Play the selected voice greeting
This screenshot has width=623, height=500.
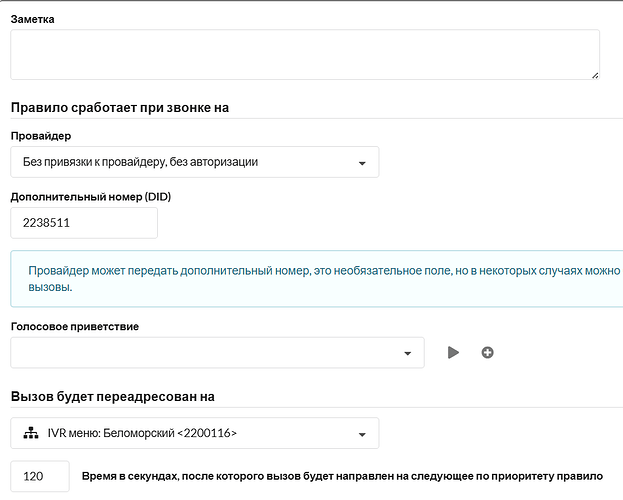[453, 352]
